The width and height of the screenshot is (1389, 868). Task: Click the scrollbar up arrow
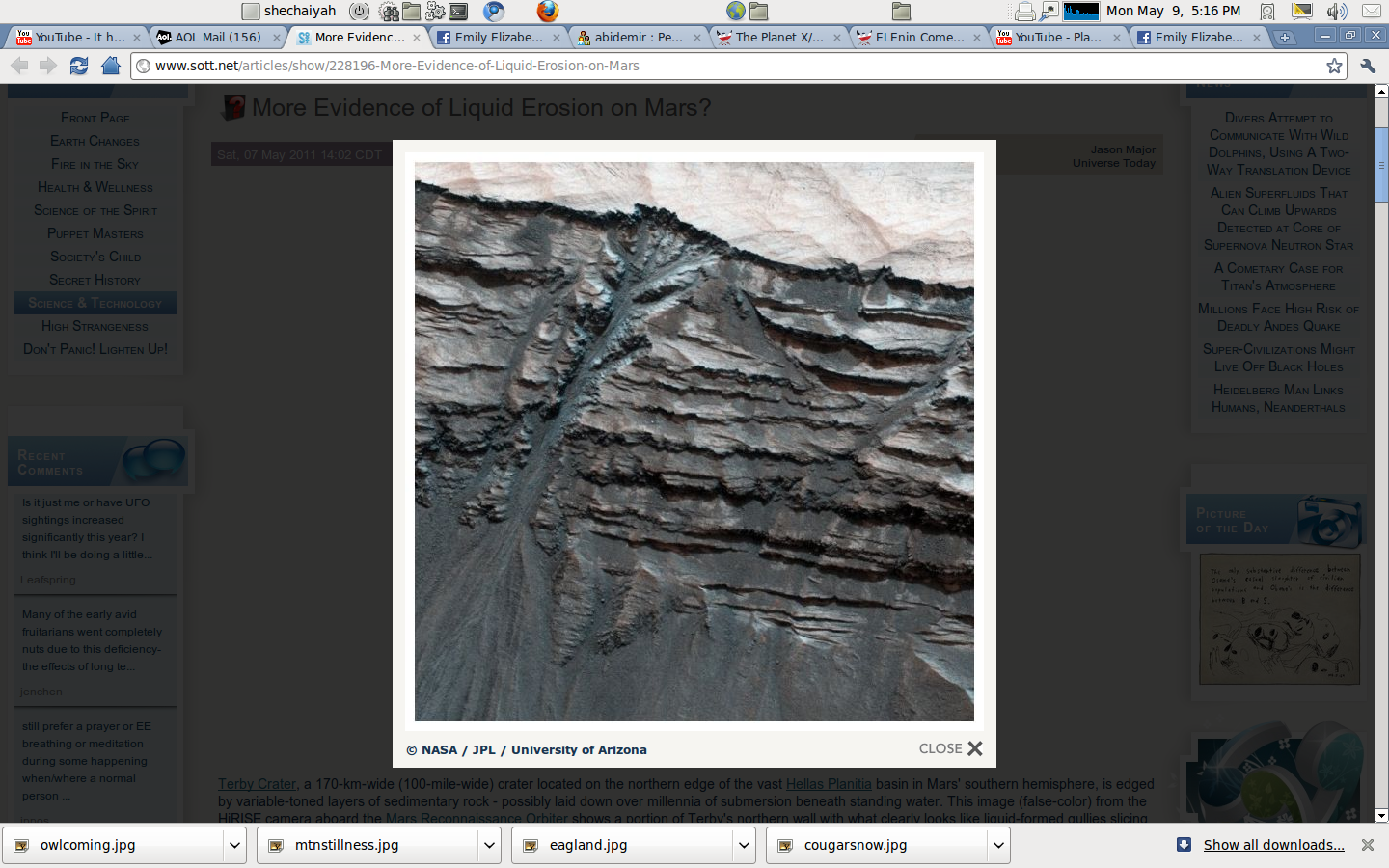pos(1381,92)
